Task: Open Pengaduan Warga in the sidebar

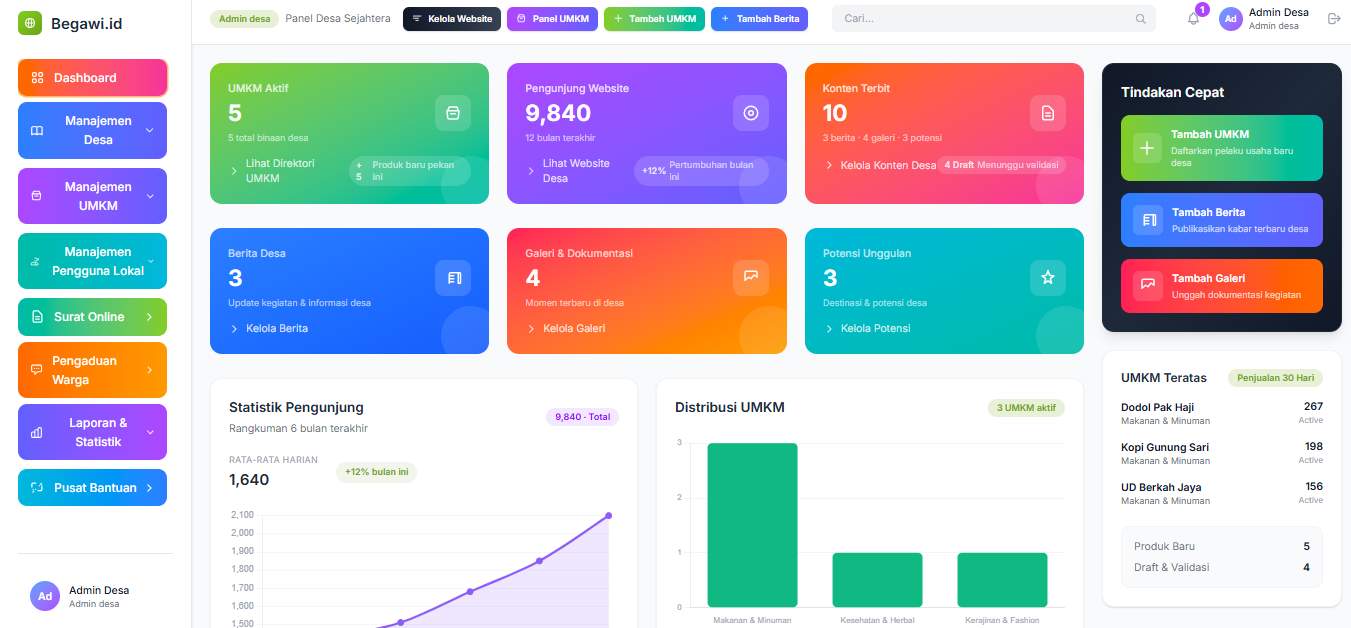Action: point(92,370)
